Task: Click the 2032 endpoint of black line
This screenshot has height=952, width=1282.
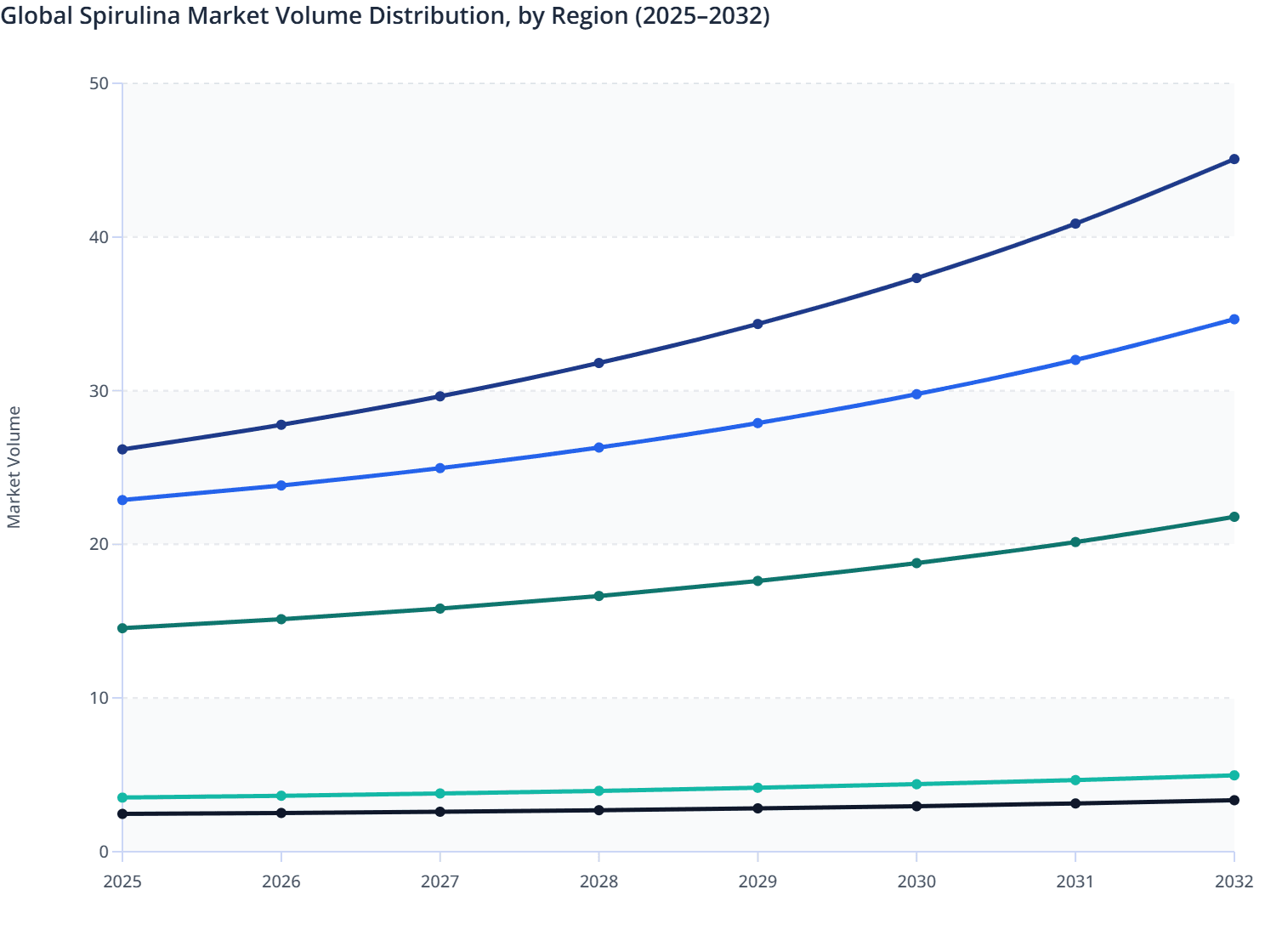Action: 1234,800
